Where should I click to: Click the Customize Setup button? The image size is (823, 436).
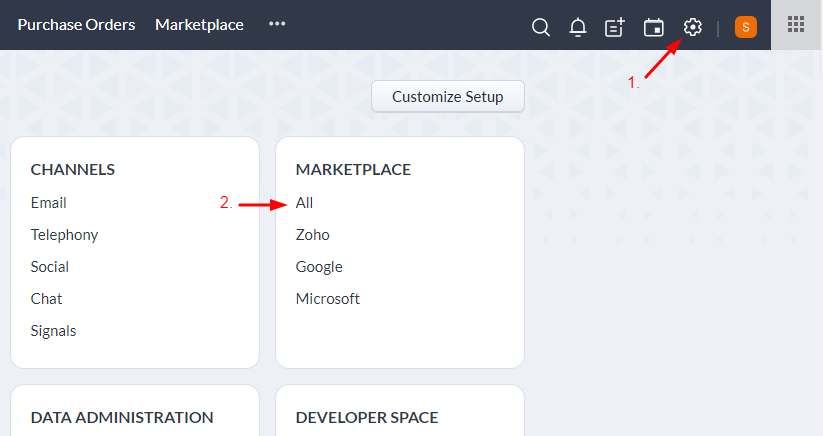(x=448, y=97)
